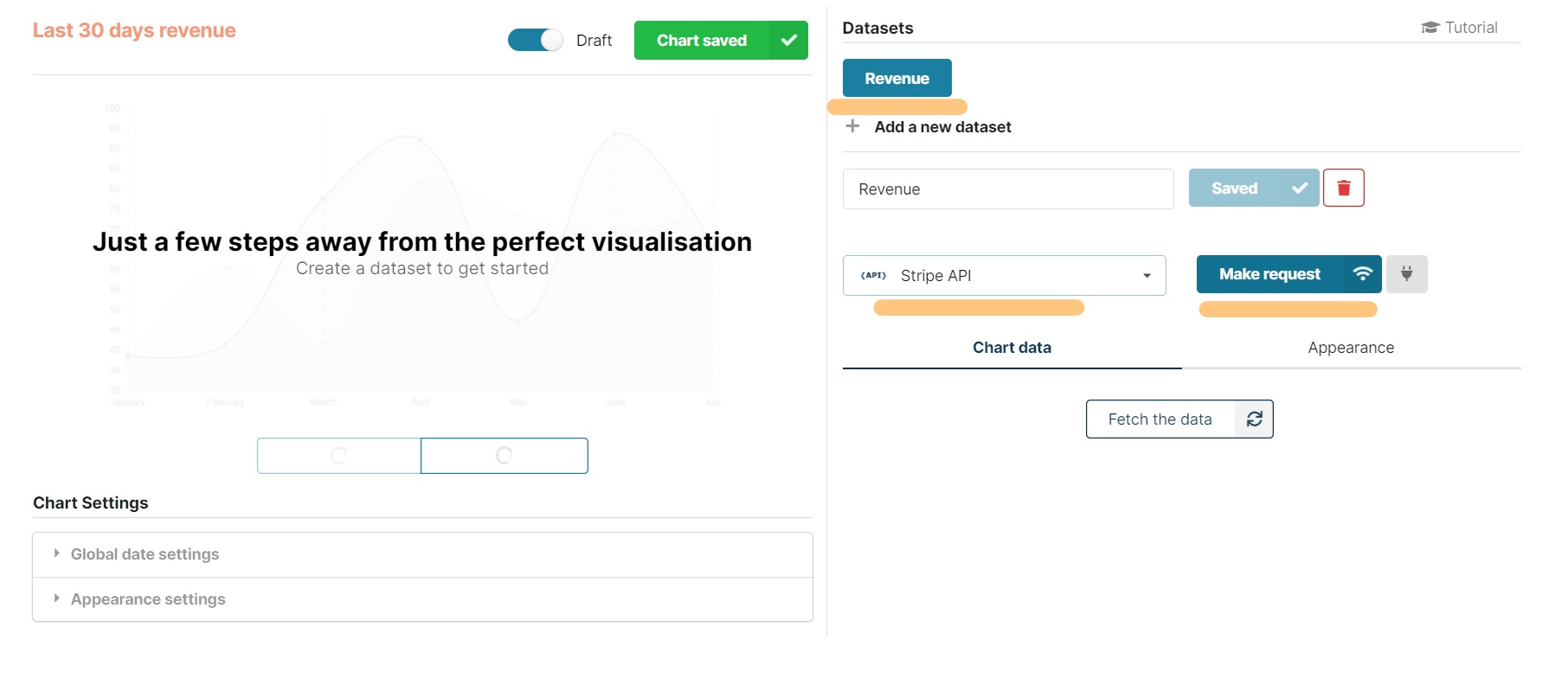Toggle the Draft switch

pos(535,41)
